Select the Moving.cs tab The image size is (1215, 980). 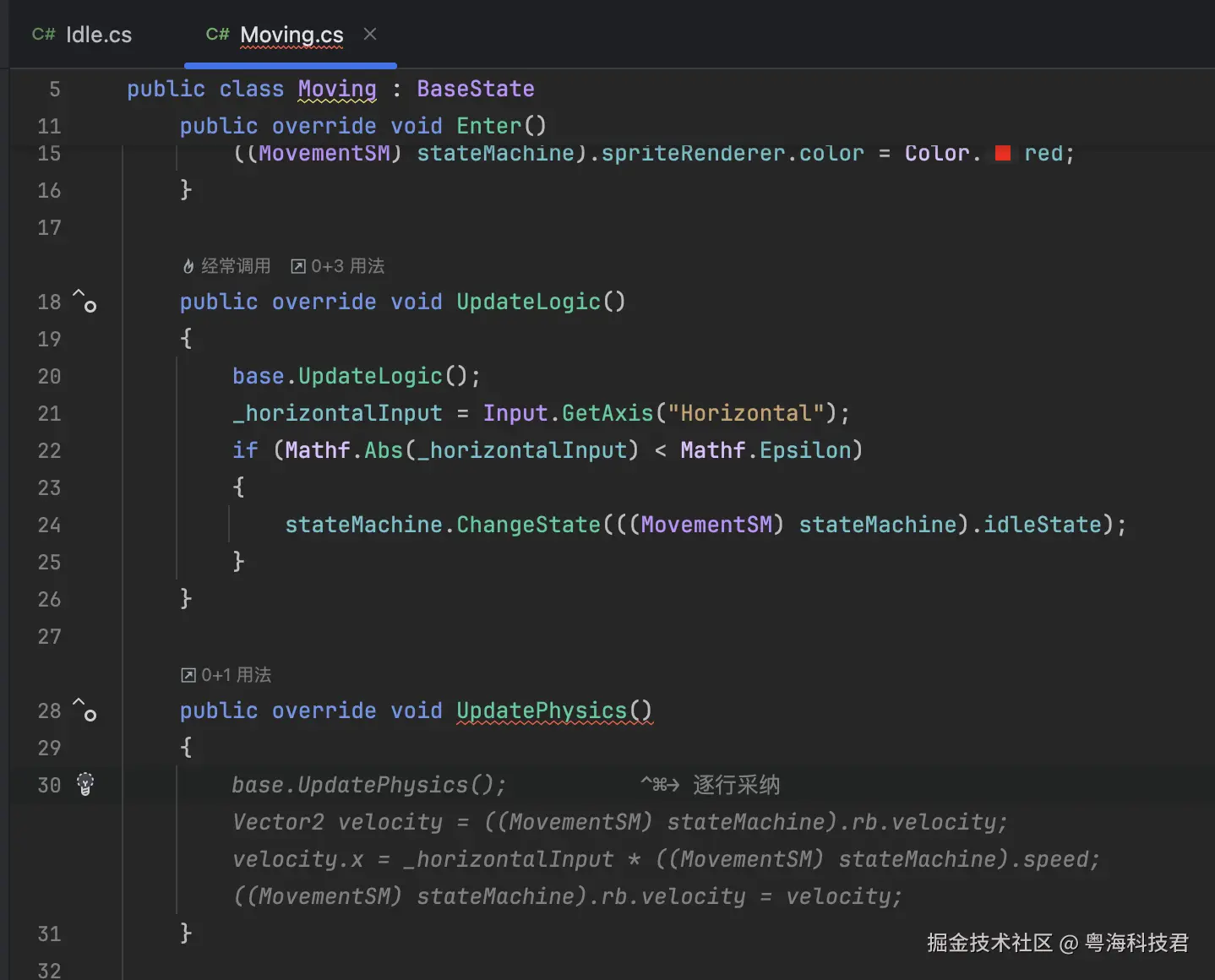[x=291, y=35]
